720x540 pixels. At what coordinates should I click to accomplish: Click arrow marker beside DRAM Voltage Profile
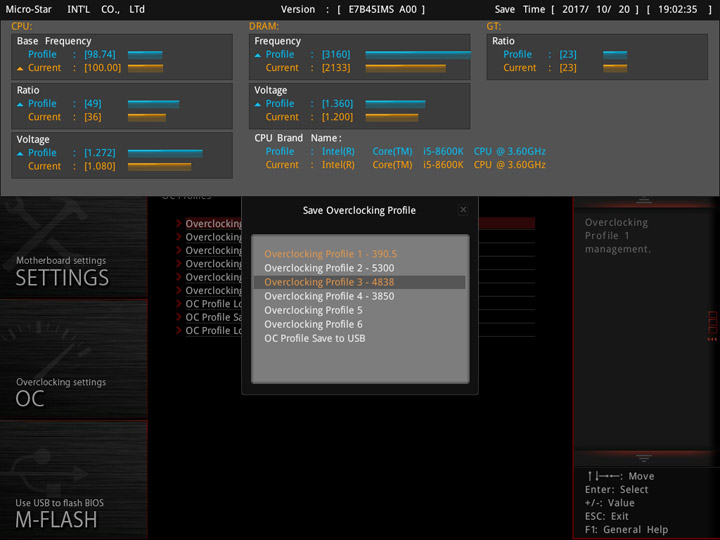click(258, 105)
